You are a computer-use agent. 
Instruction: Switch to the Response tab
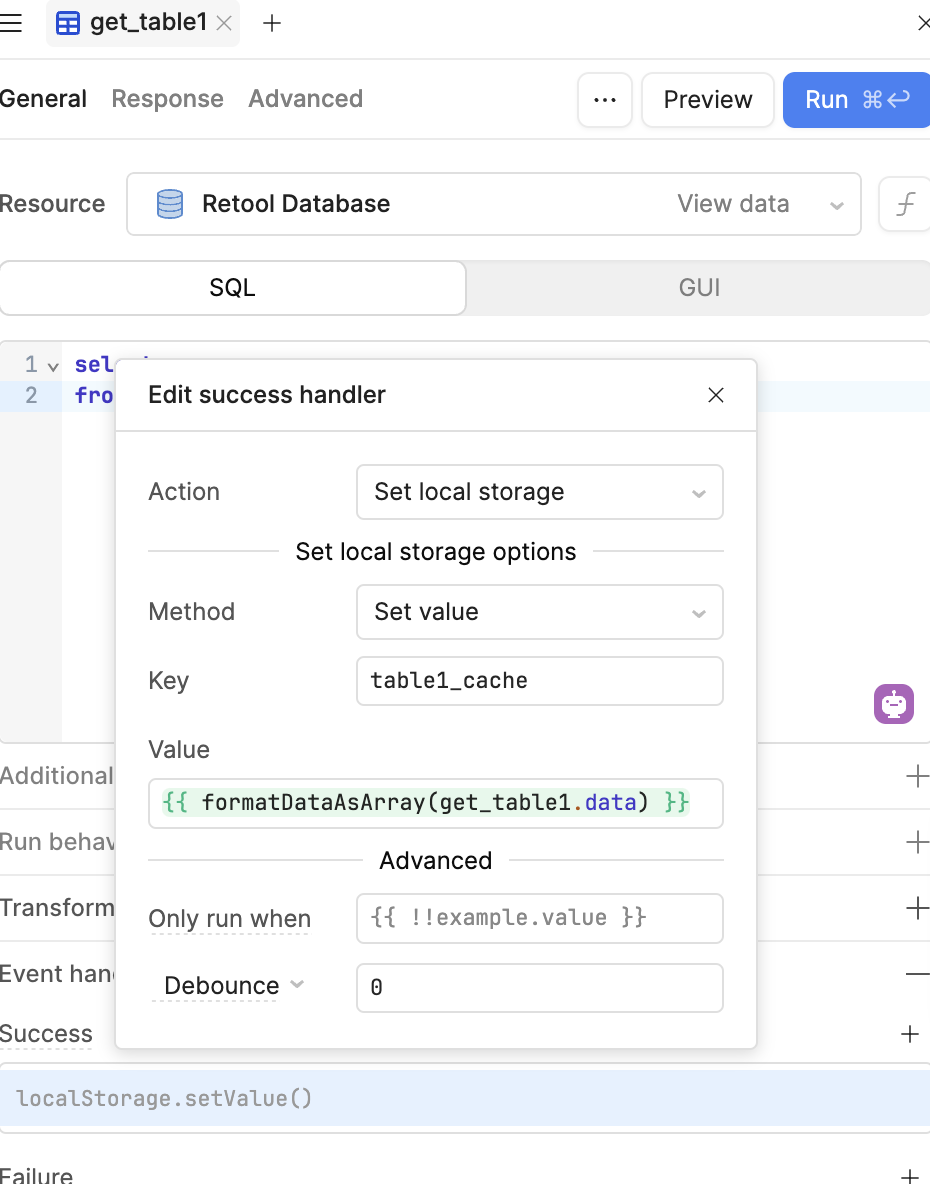[x=168, y=99]
